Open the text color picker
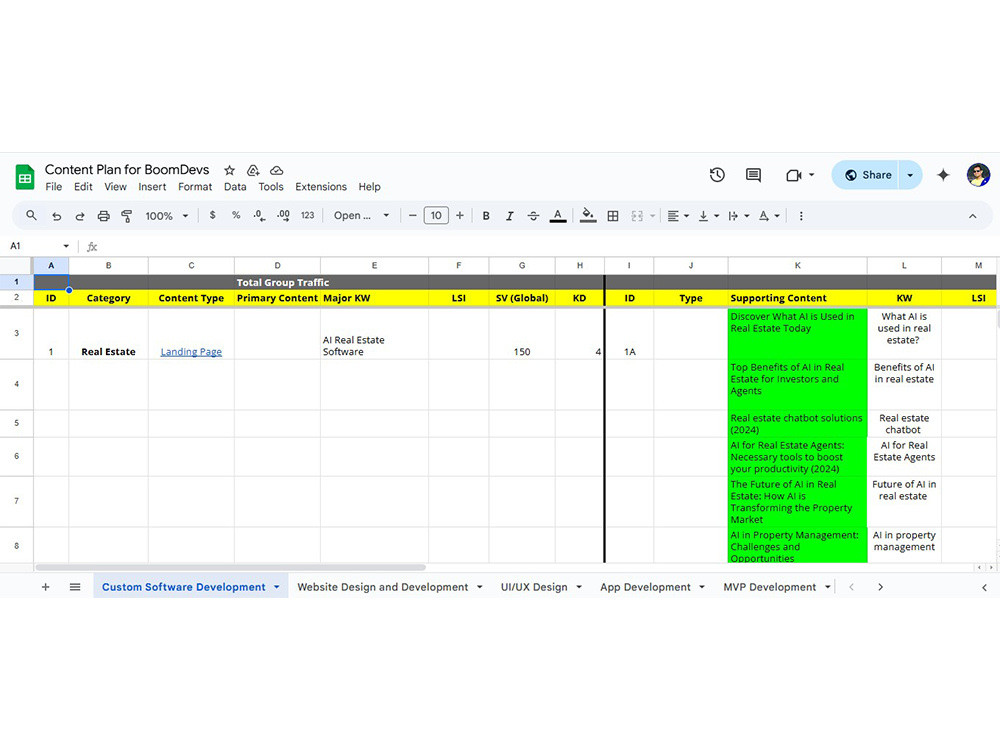Screen dimensions: 1000x750 tap(557, 216)
